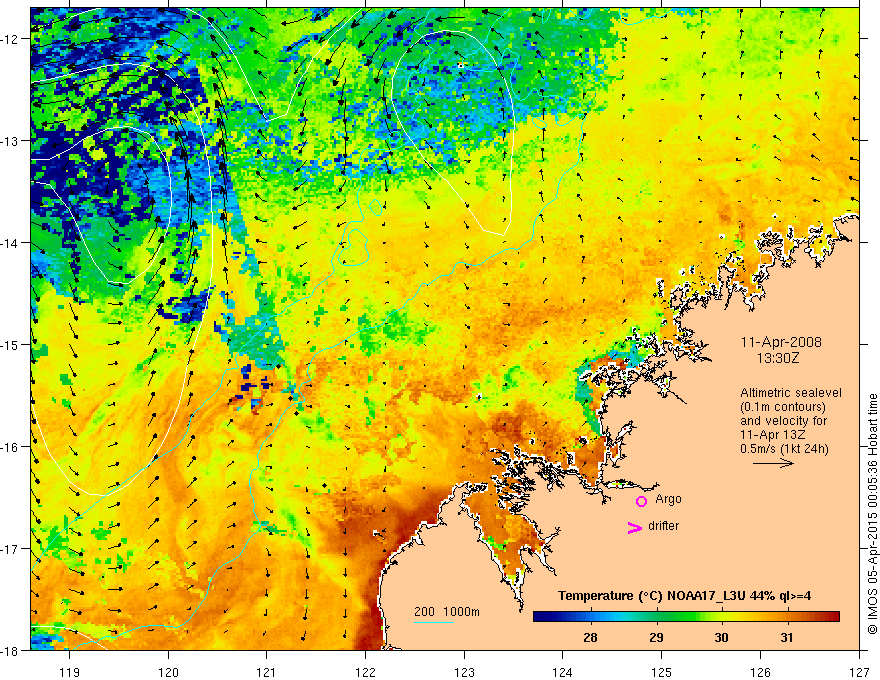Click the Temperature NOAA17_L3U title text
Screen dimensions: 880x680
684,596
